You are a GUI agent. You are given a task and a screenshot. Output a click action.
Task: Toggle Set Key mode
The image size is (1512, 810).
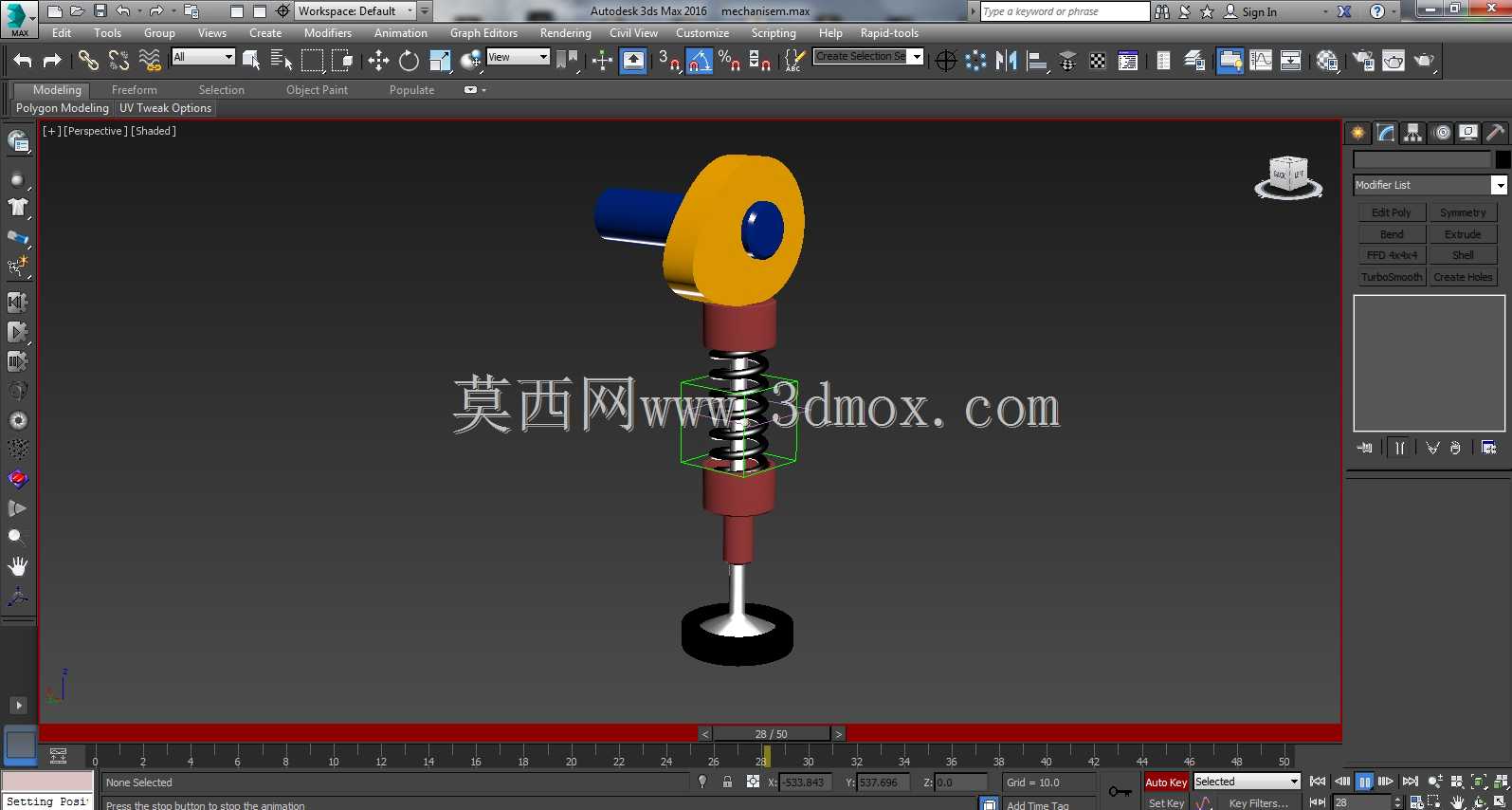tap(1166, 803)
